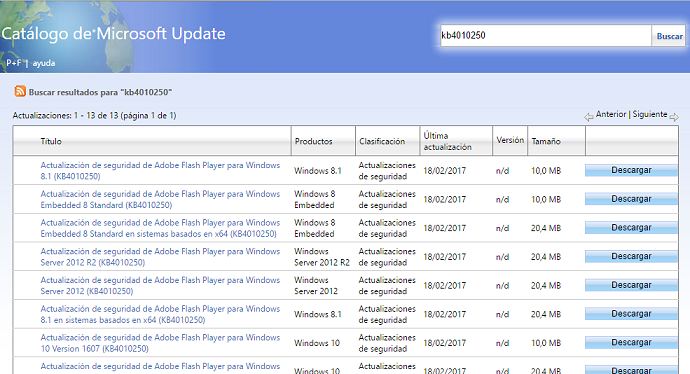Viewport: 690px width, 374px height.
Task: Open the ayuda help link
Action: [x=44, y=63]
